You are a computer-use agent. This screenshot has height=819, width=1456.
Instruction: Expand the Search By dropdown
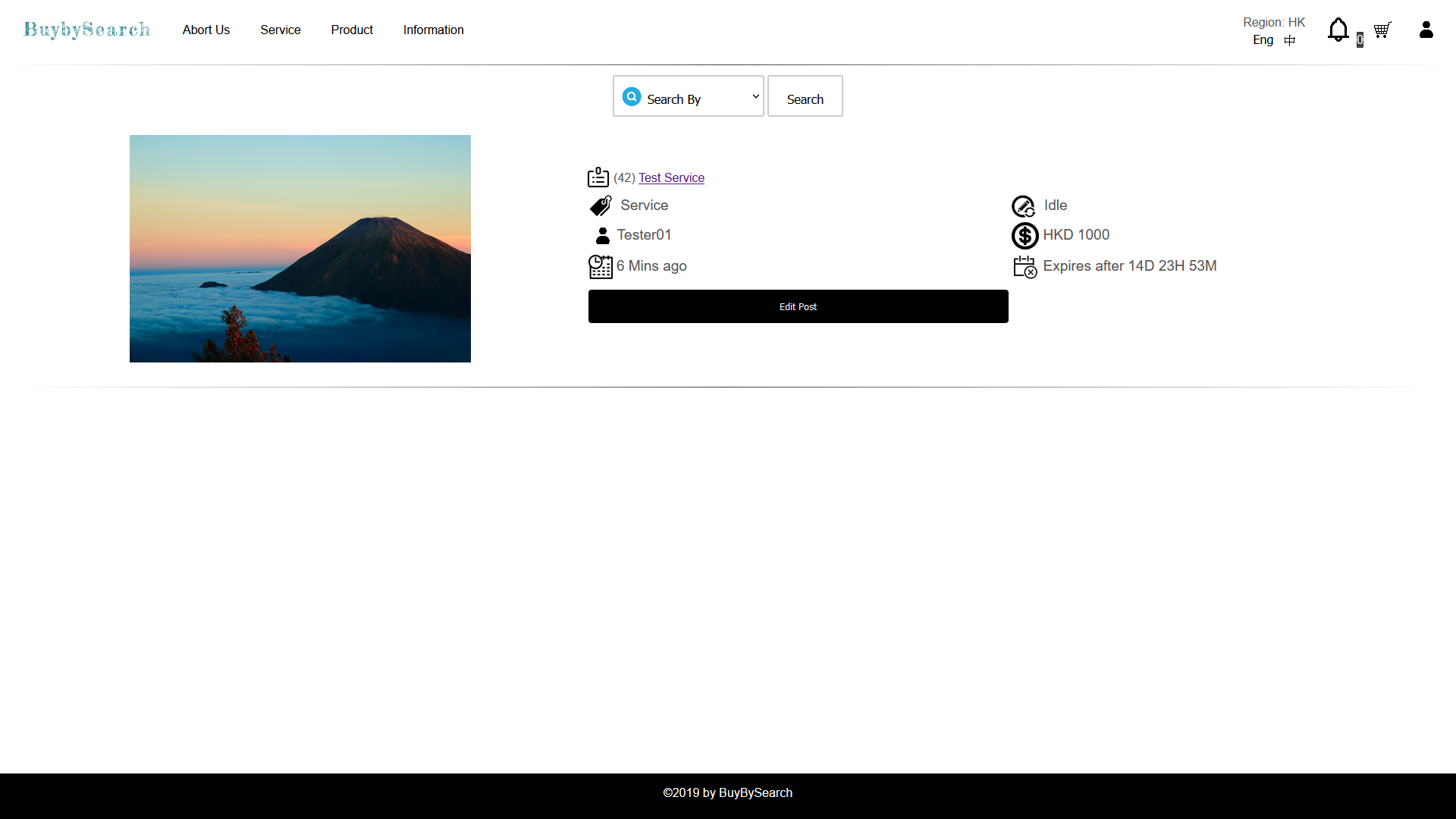688,96
